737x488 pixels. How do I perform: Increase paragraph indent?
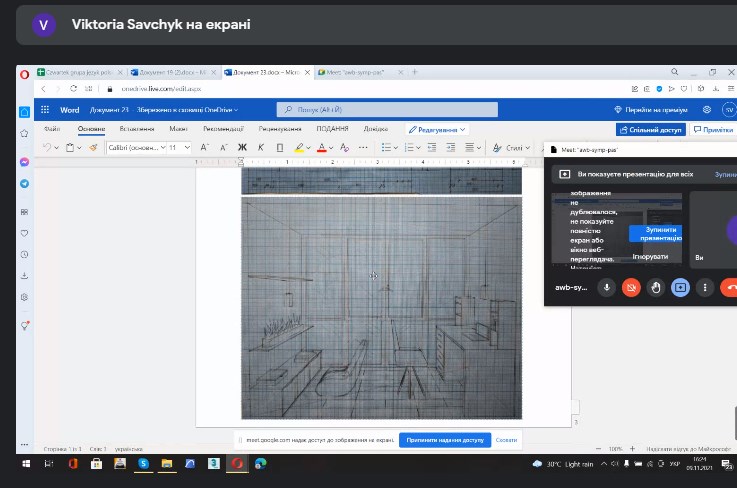(x=451, y=148)
